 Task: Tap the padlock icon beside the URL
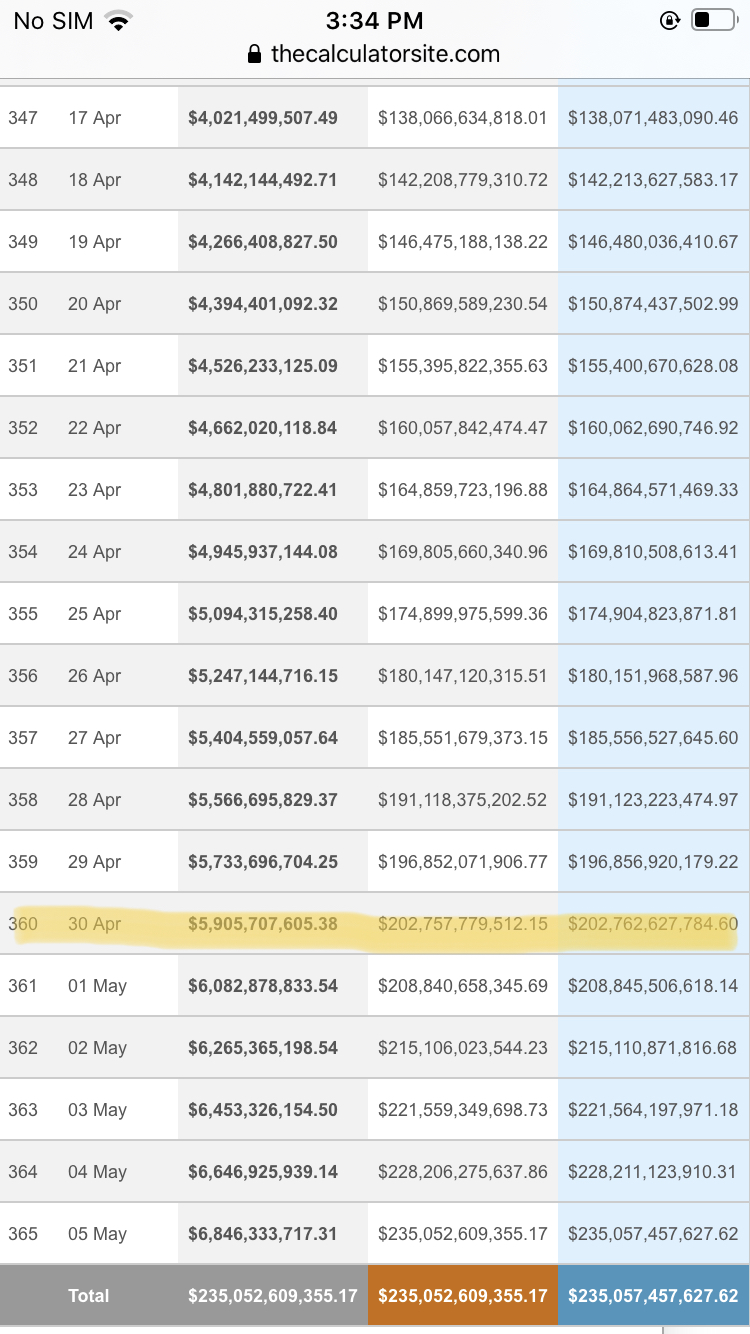[255, 54]
